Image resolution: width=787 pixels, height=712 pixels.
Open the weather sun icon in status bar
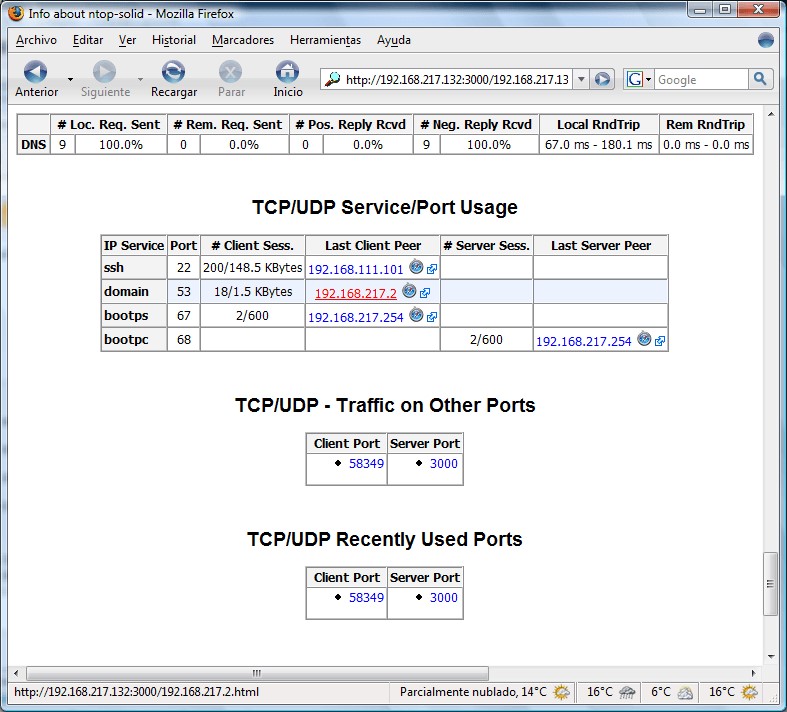point(562,692)
